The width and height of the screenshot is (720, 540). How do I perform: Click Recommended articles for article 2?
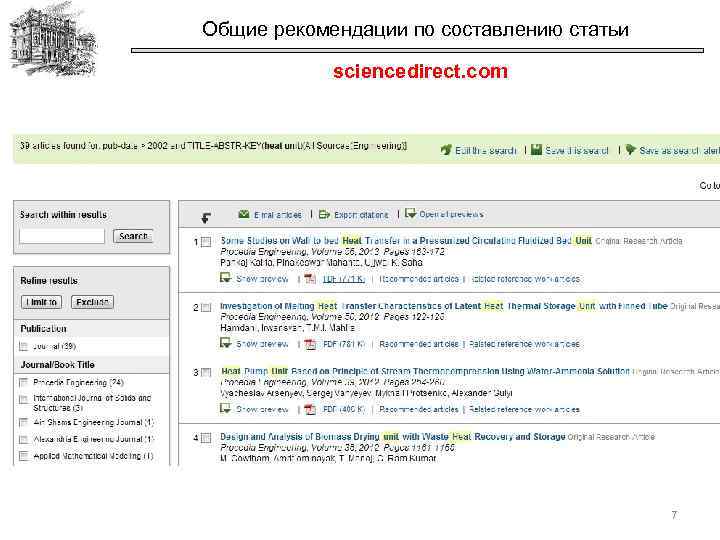click(x=419, y=344)
